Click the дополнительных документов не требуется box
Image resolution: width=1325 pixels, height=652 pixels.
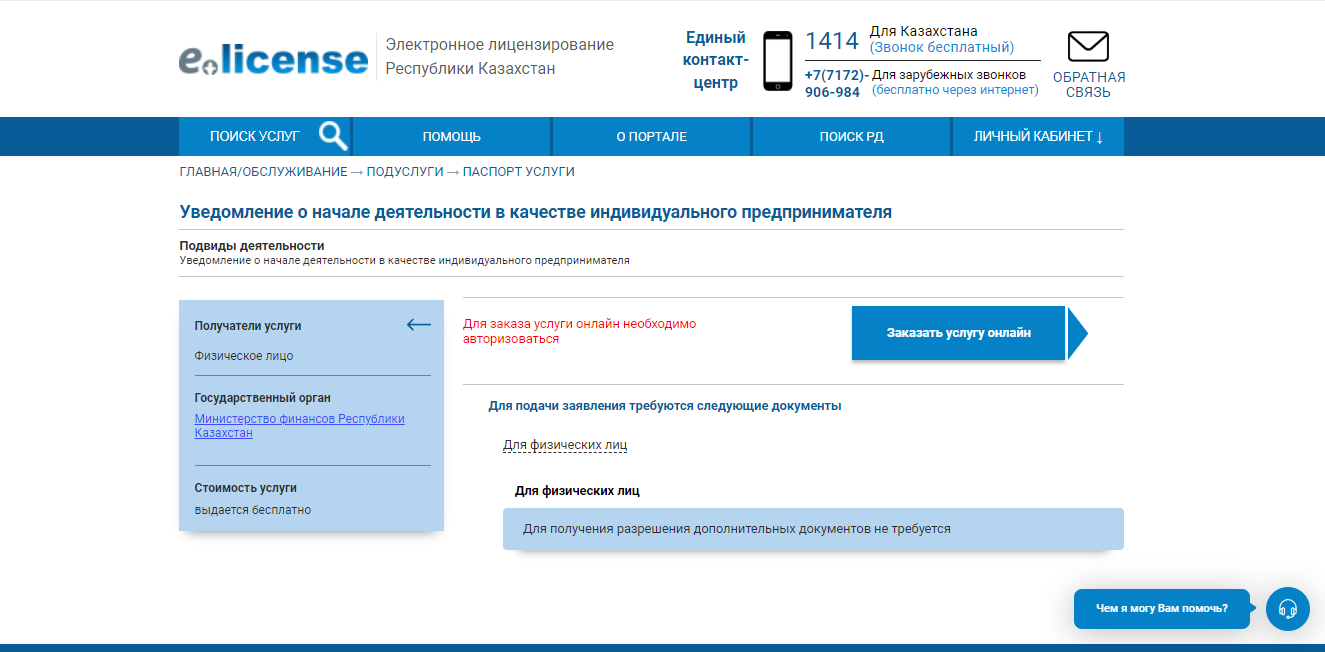[813, 529]
